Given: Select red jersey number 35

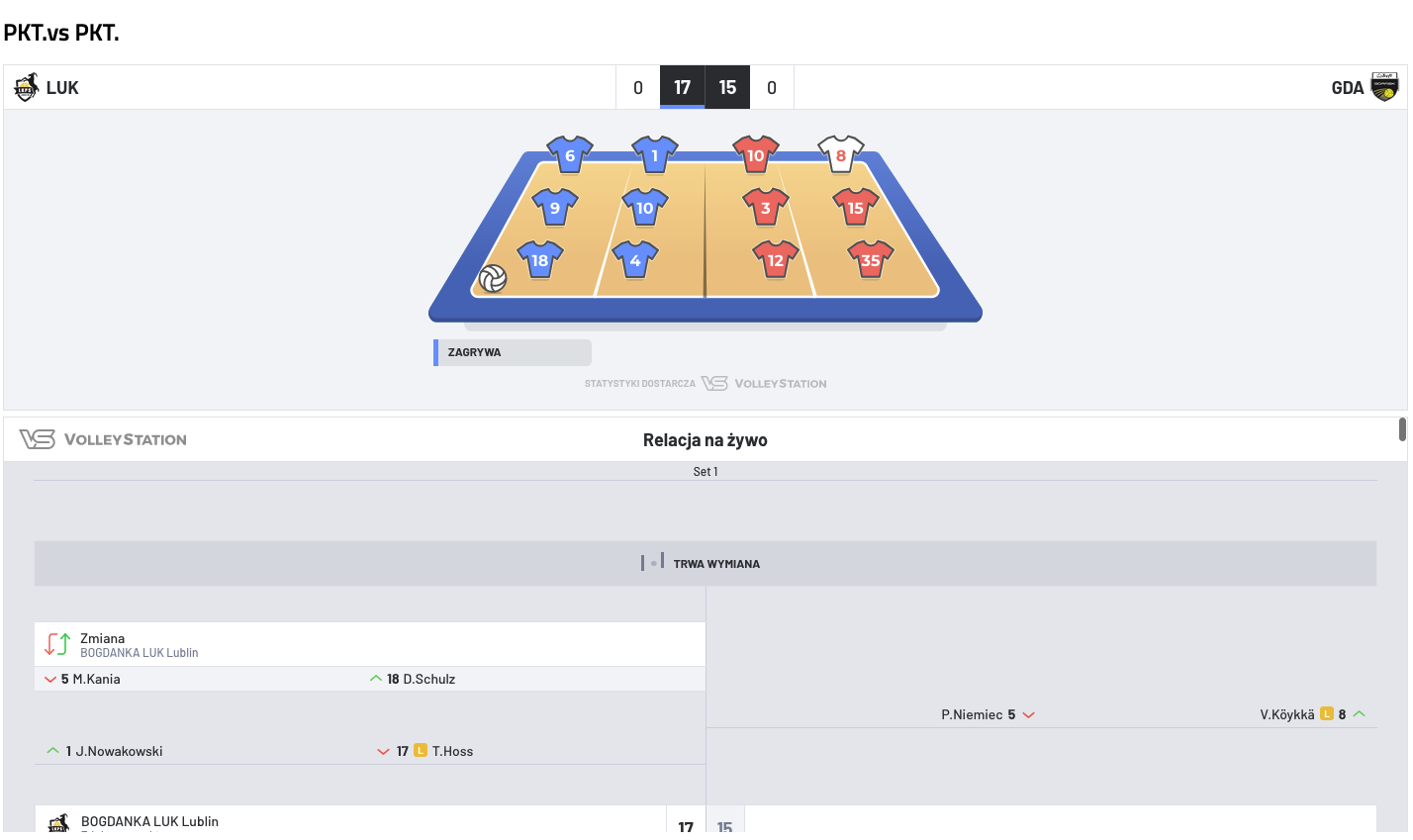Looking at the screenshot, I should (870, 260).
